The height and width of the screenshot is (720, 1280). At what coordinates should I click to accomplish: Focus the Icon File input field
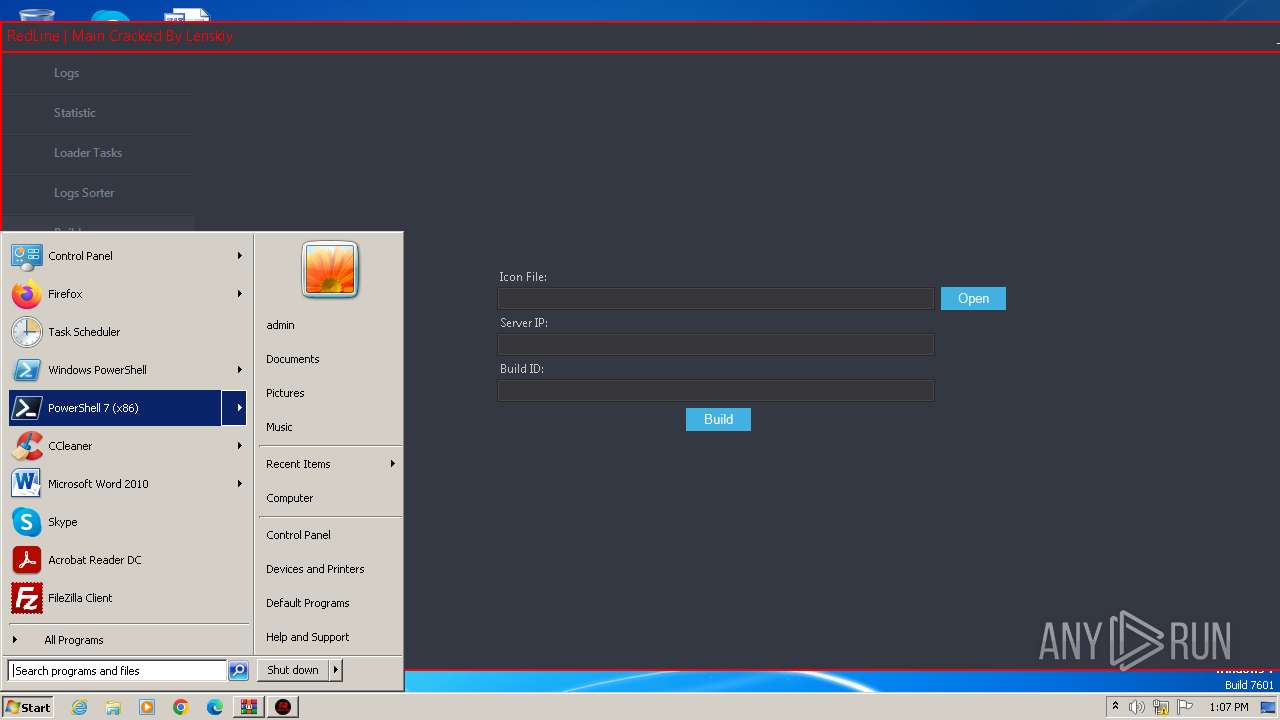click(716, 298)
